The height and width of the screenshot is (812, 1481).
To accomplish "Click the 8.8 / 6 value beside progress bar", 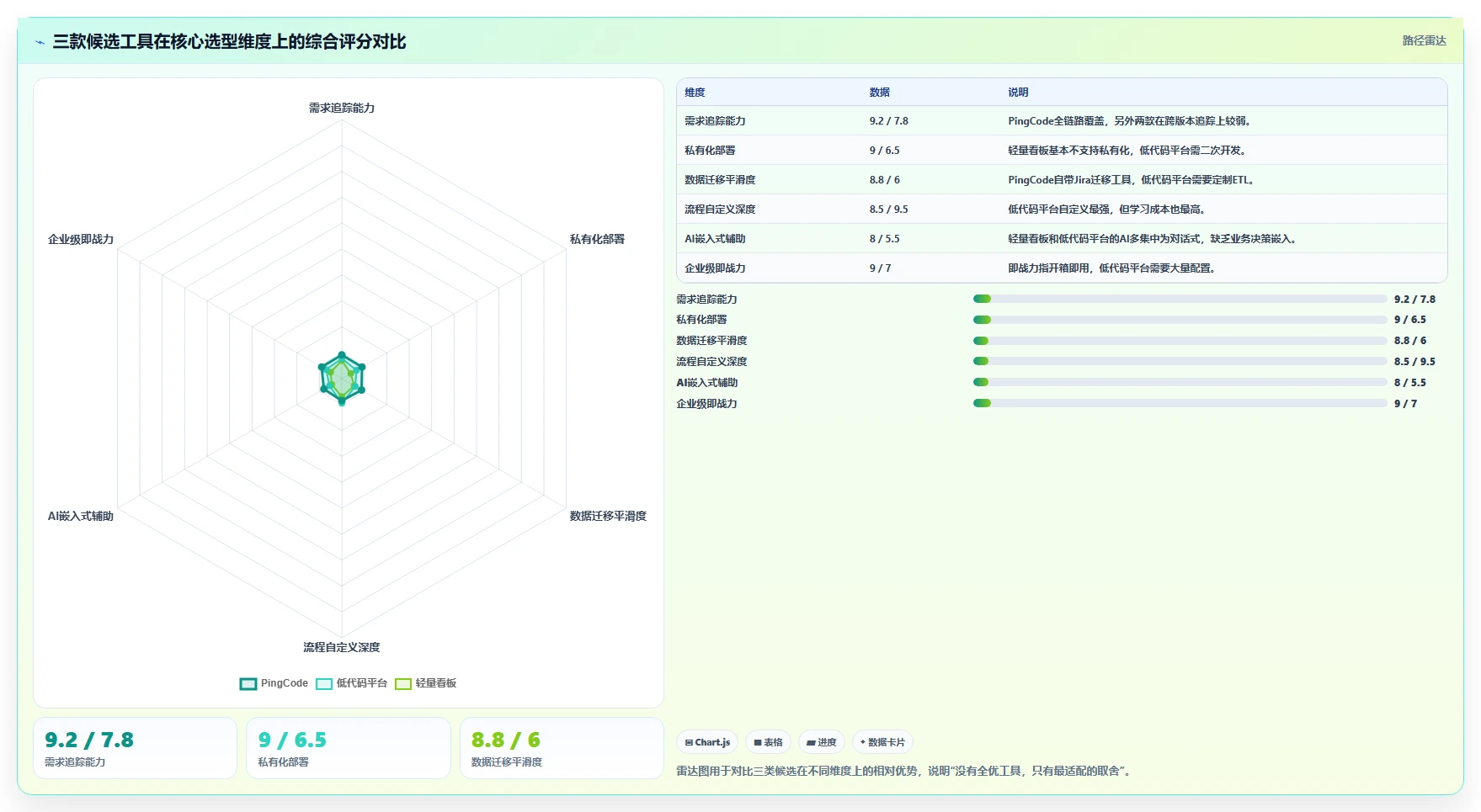I will [1410, 341].
